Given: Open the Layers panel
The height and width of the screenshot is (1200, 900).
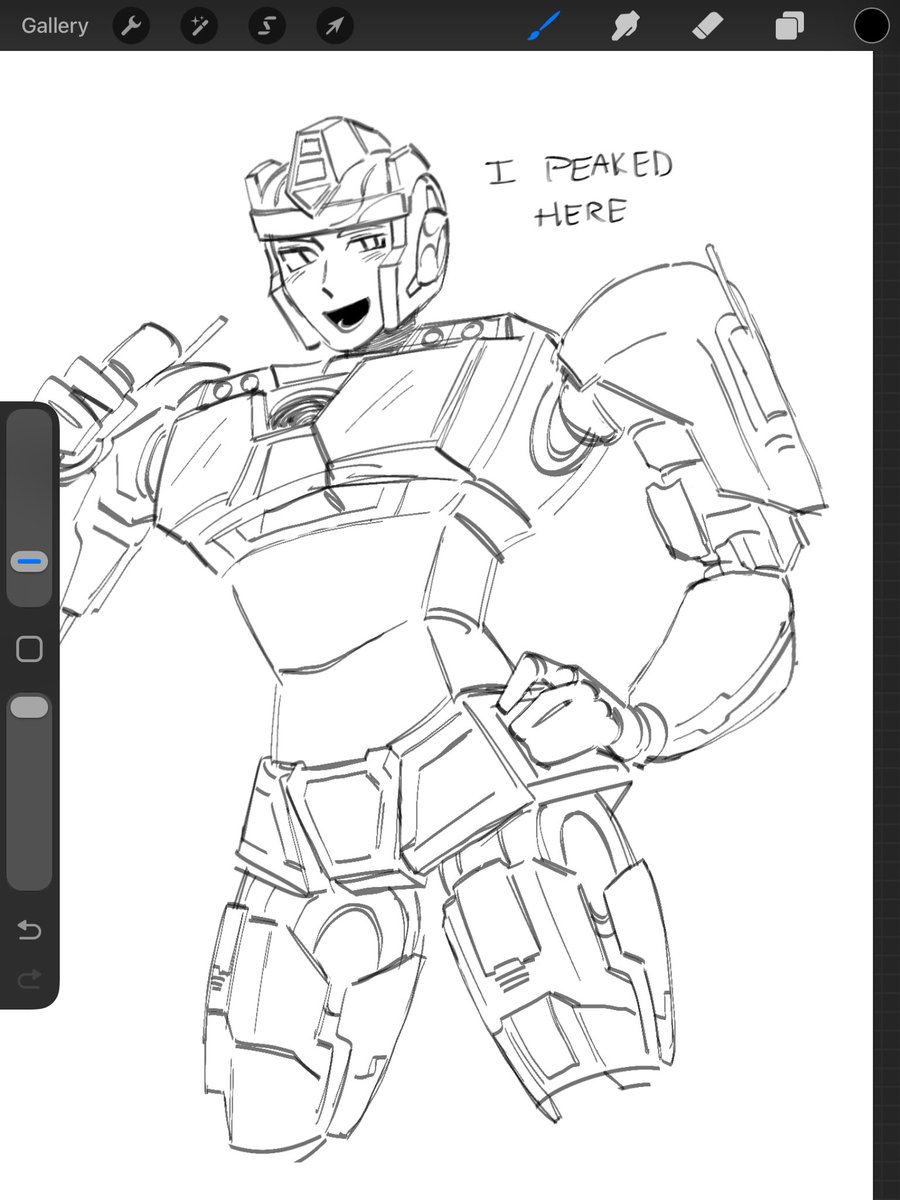Looking at the screenshot, I should [x=789, y=26].
